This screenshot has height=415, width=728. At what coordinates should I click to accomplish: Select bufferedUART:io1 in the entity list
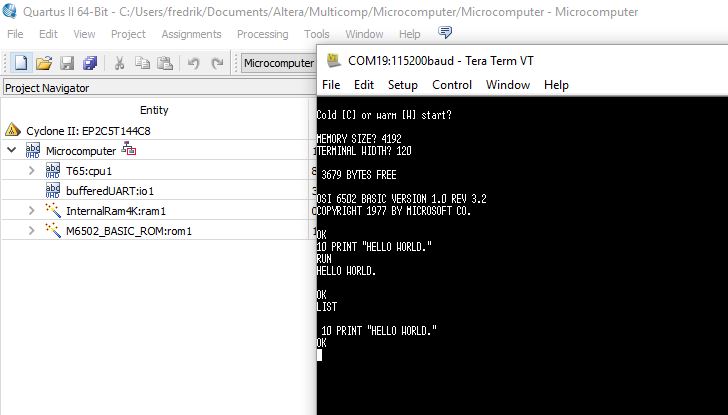coord(109,190)
